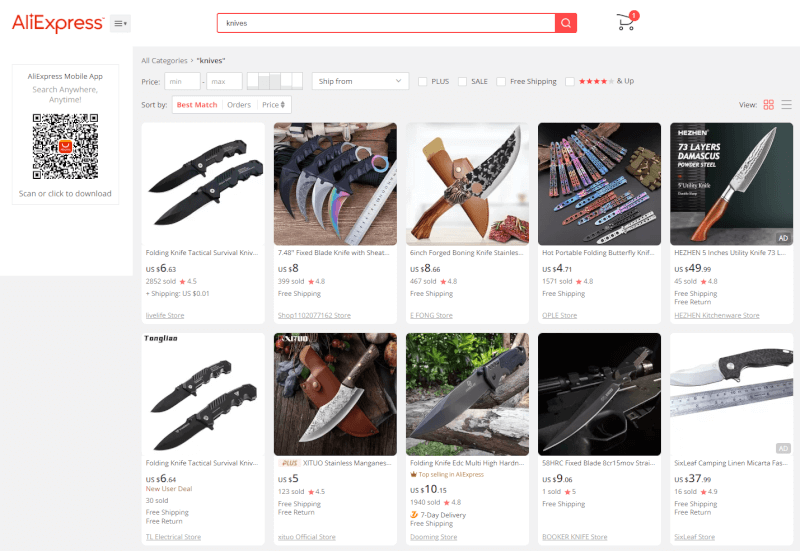This screenshot has height=551, width=800.
Task: Click the cart notification badge
Action: pyautogui.click(x=634, y=15)
